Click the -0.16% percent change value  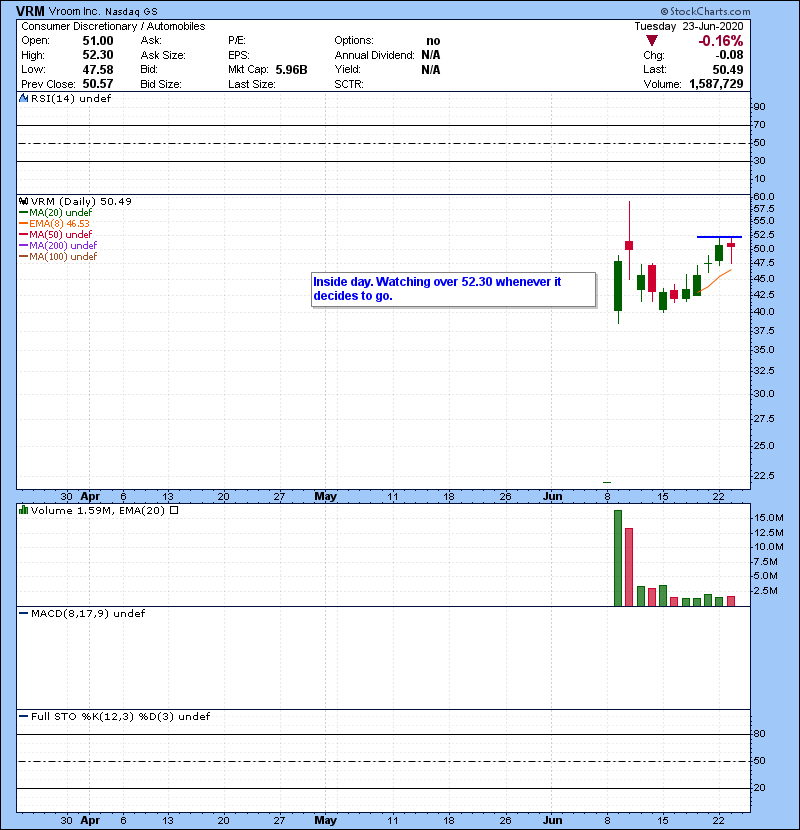721,41
